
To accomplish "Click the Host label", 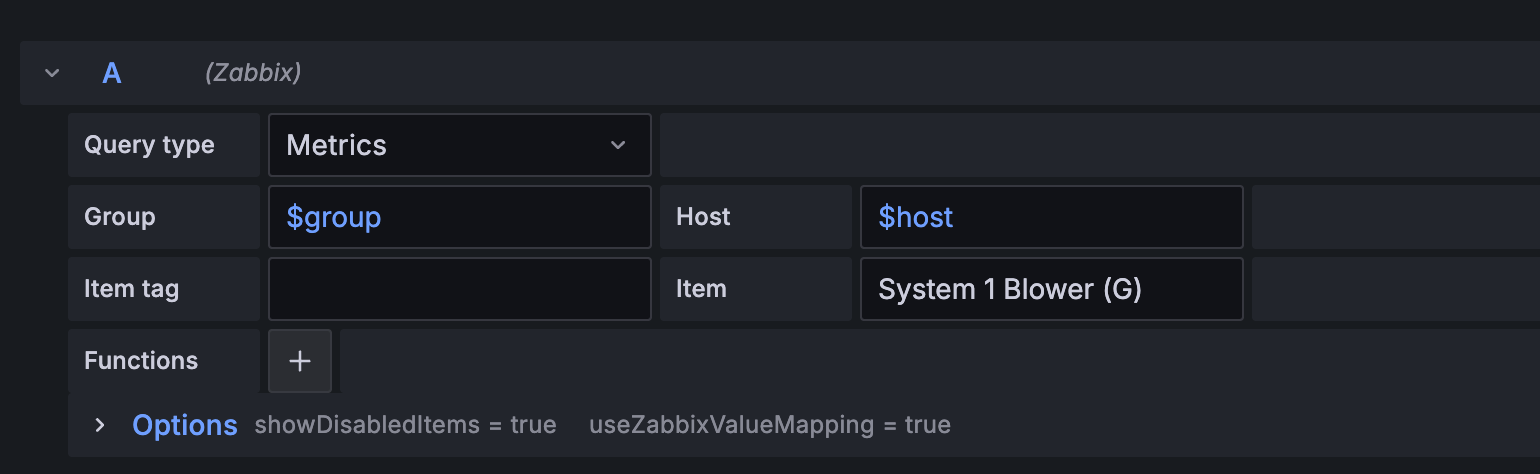I will tap(703, 217).
